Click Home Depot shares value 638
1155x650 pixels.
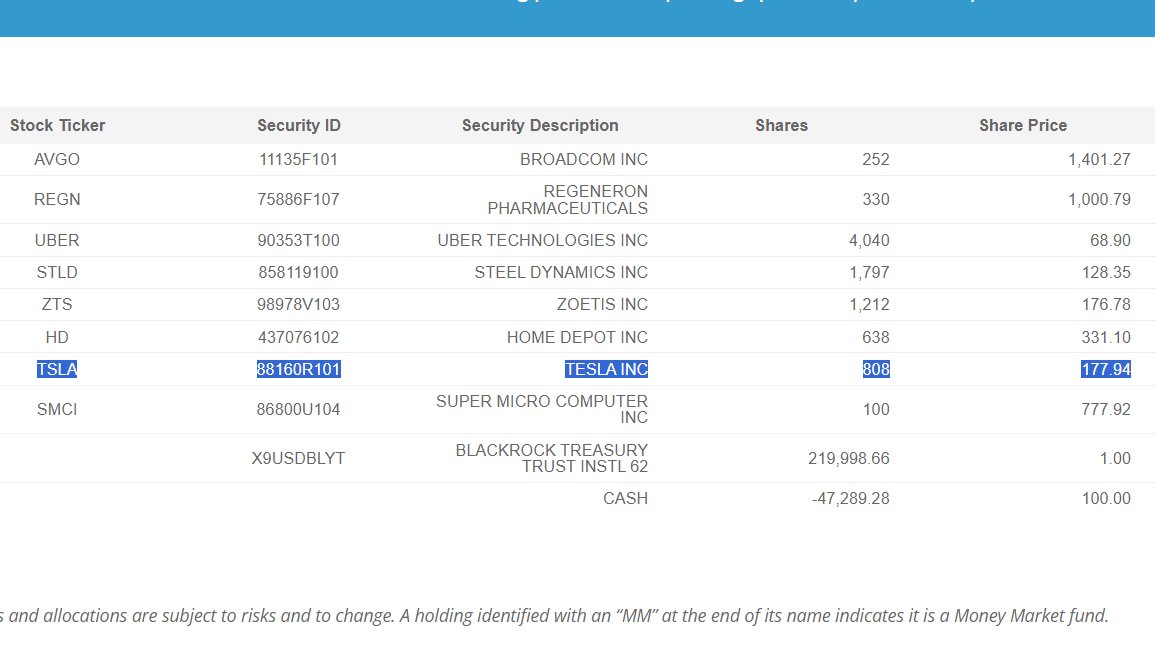tap(876, 338)
